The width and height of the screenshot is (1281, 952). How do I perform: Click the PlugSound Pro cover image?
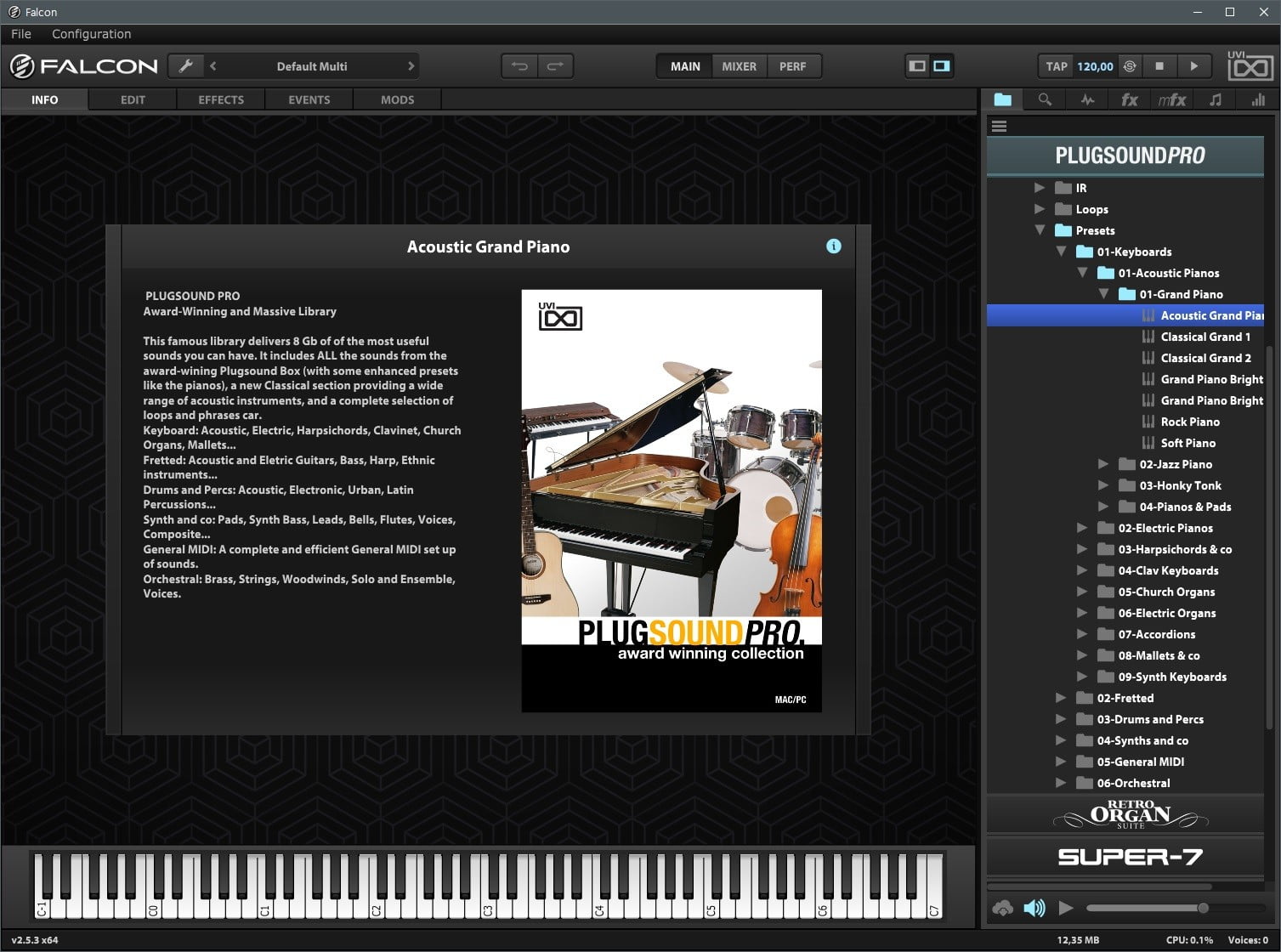672,501
